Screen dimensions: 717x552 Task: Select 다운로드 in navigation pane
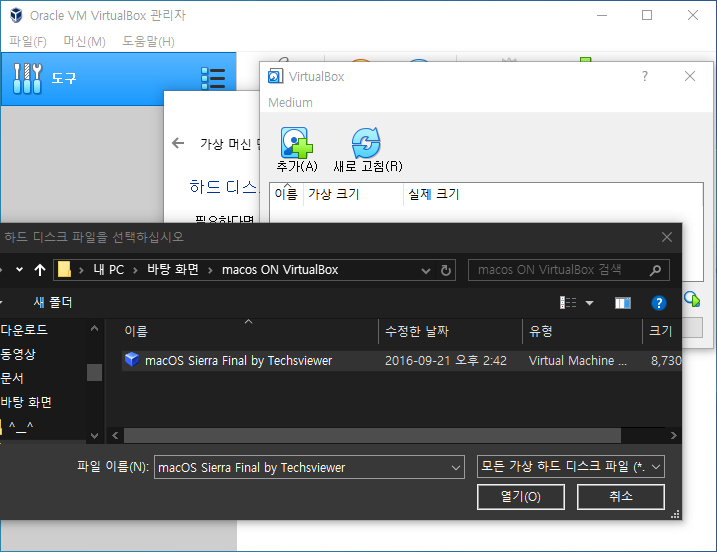24,330
